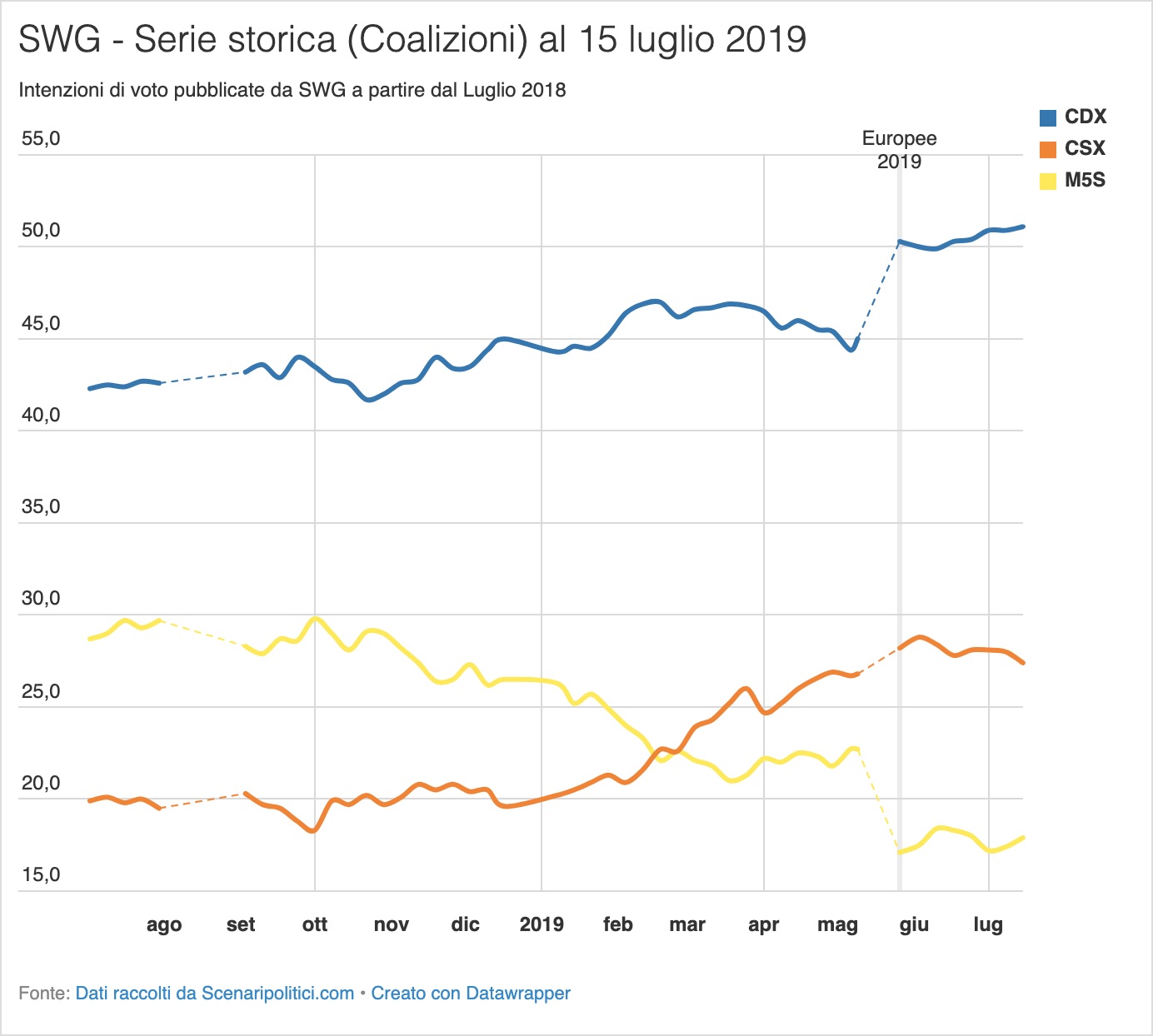Click the subtitle Intenzioni di voto text

coord(292,91)
